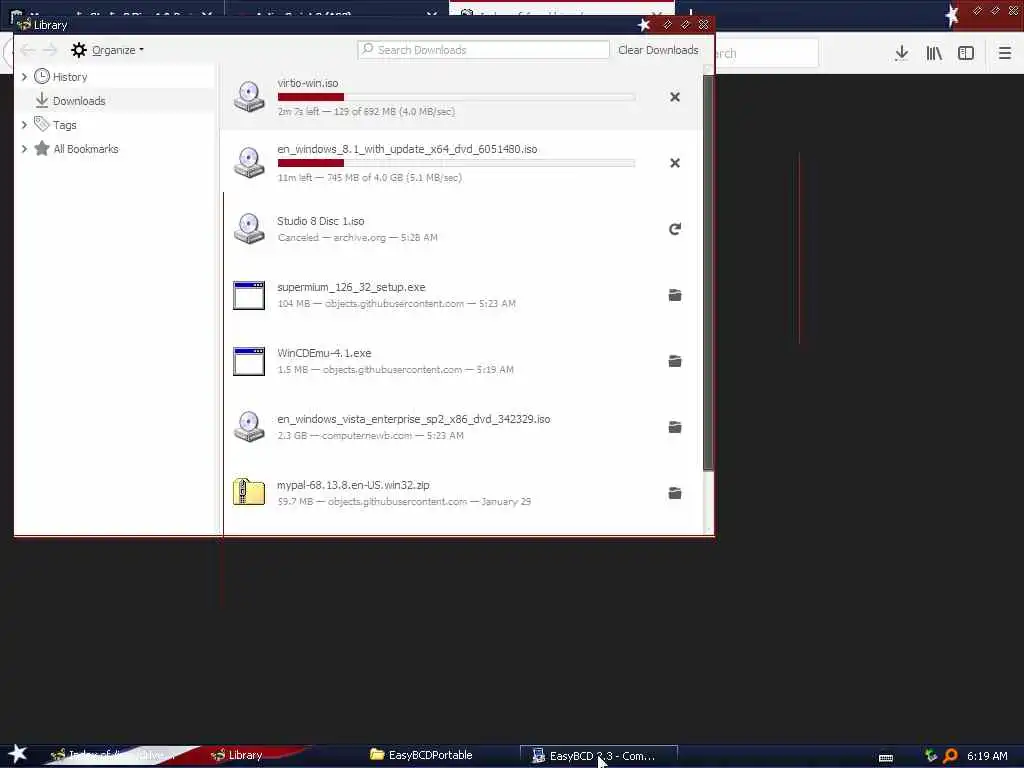Open containing folder for Vista enterprise iso
Viewport: 1024px width, 768px height.
tap(675, 427)
